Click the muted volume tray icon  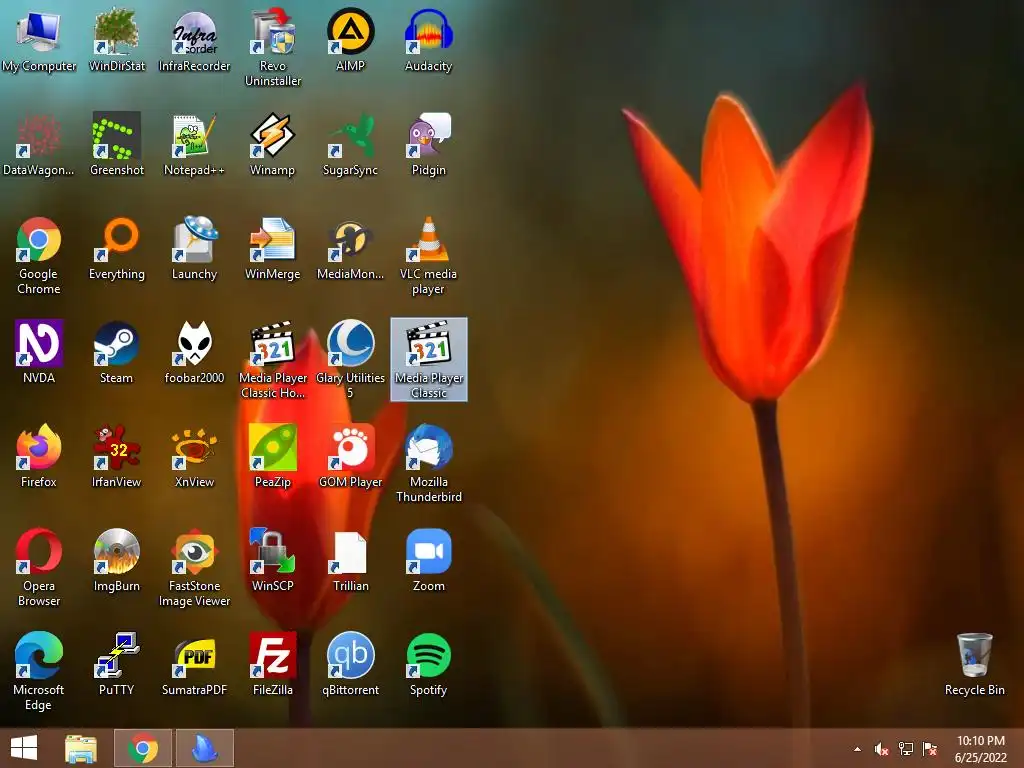pyautogui.click(x=882, y=749)
